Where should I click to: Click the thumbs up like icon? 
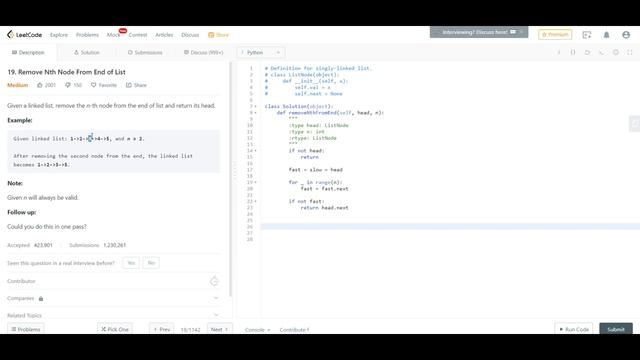[x=40, y=85]
